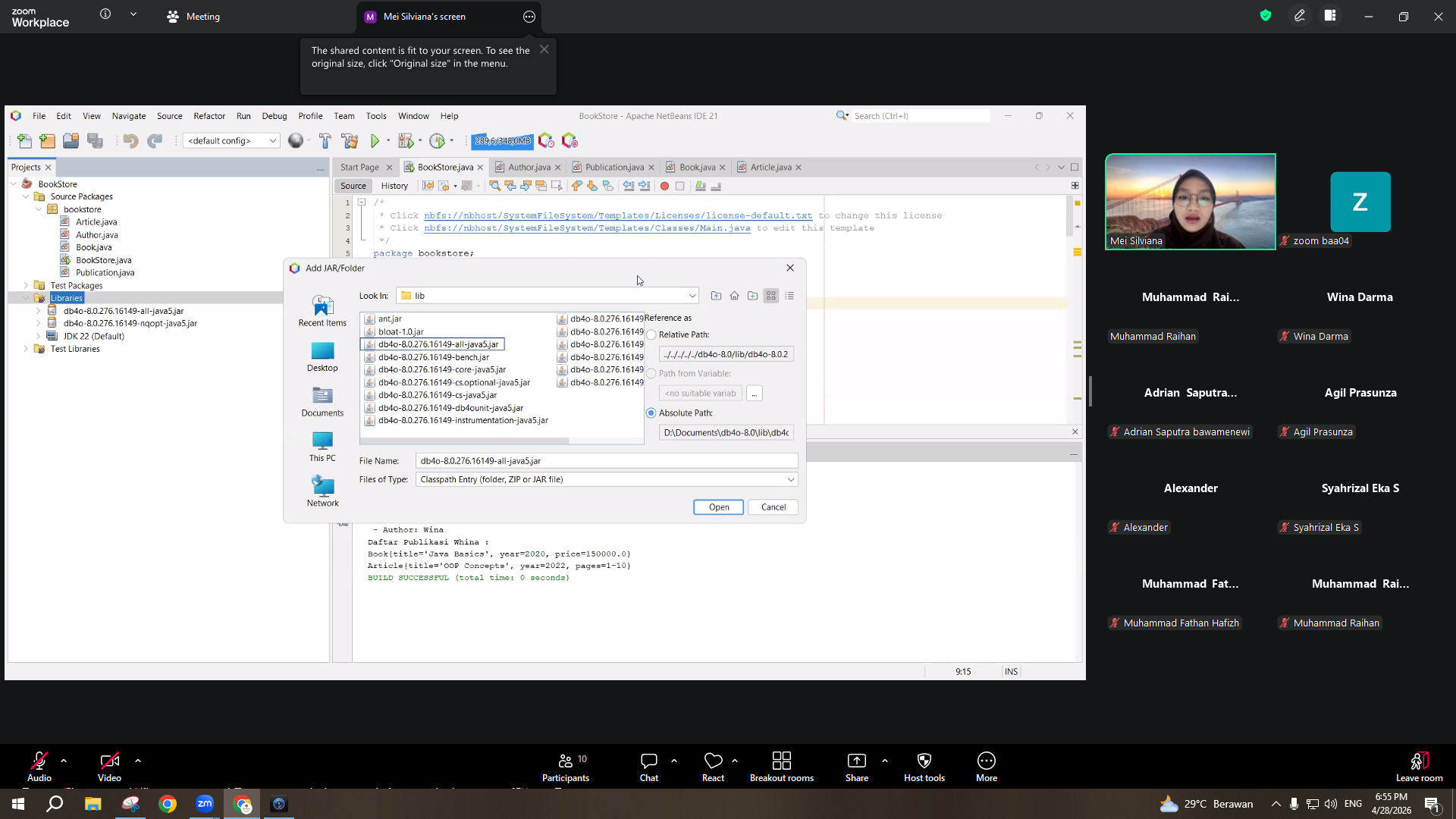Click the Profile Project toolbar icon

(x=437, y=141)
